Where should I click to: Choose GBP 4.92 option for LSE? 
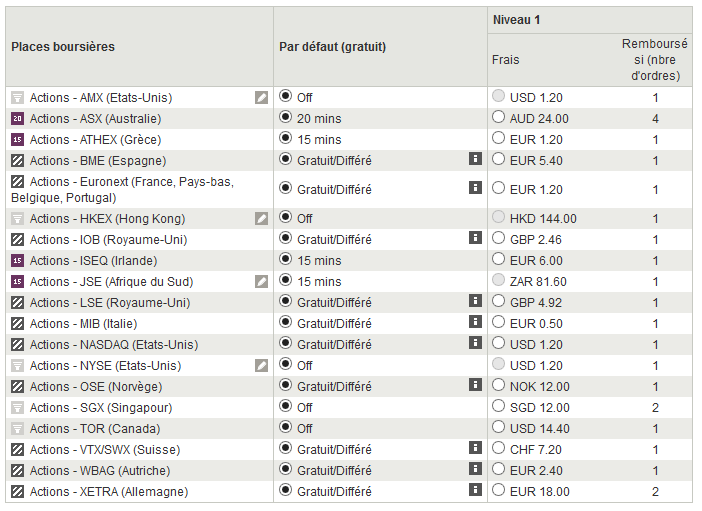coord(500,302)
